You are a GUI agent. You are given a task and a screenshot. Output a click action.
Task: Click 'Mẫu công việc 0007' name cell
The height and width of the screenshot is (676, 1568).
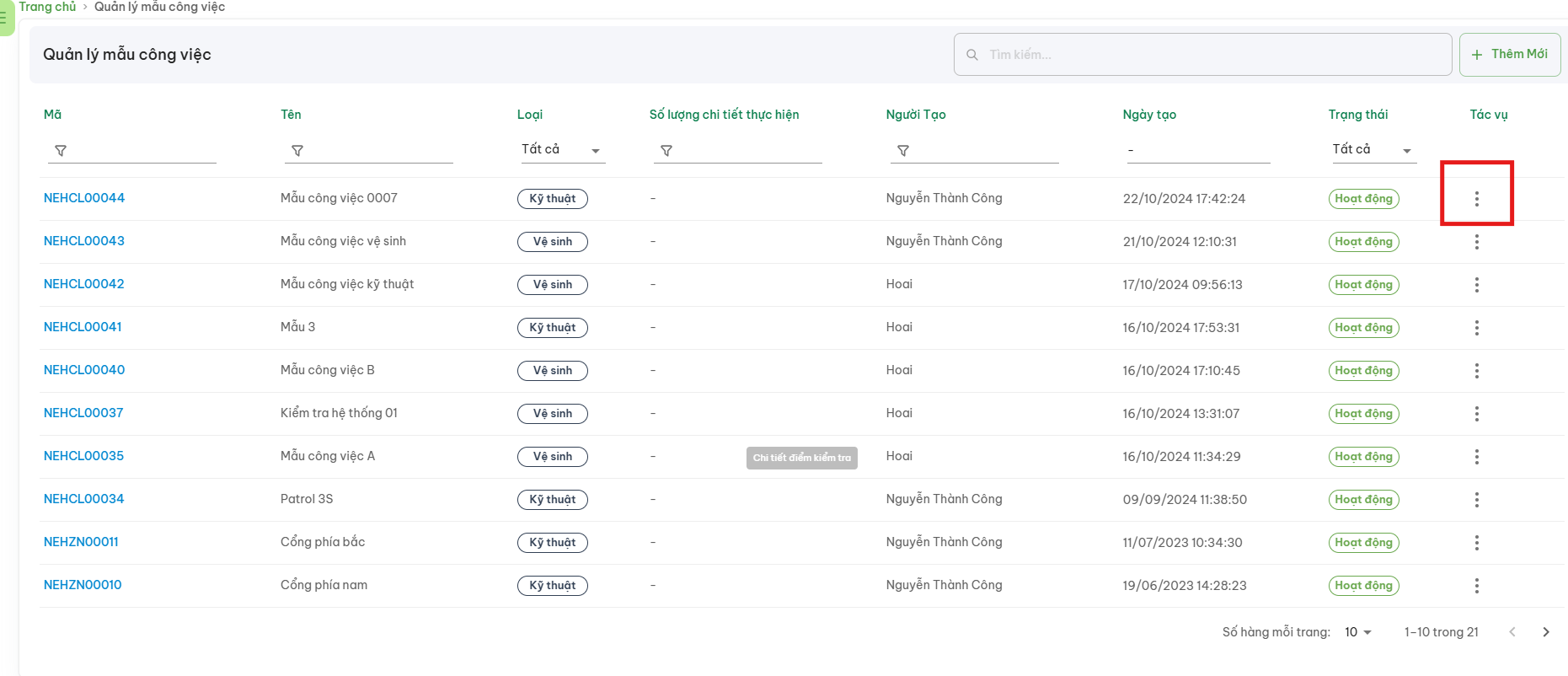click(339, 198)
